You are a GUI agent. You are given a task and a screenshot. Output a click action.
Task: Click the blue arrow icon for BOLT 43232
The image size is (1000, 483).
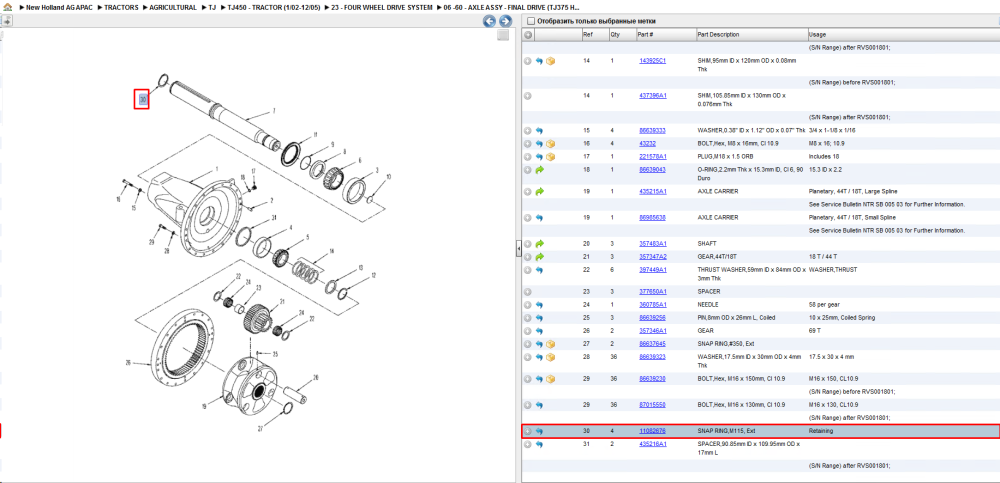tap(539, 144)
